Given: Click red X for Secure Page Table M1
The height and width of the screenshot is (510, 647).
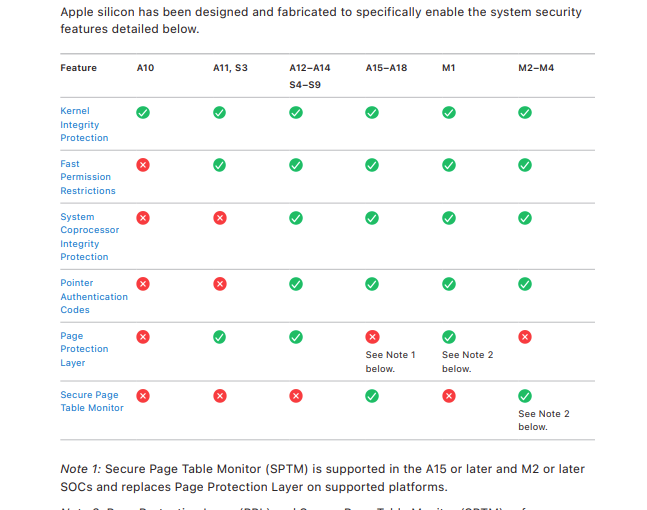Looking at the screenshot, I should pyautogui.click(x=449, y=396).
